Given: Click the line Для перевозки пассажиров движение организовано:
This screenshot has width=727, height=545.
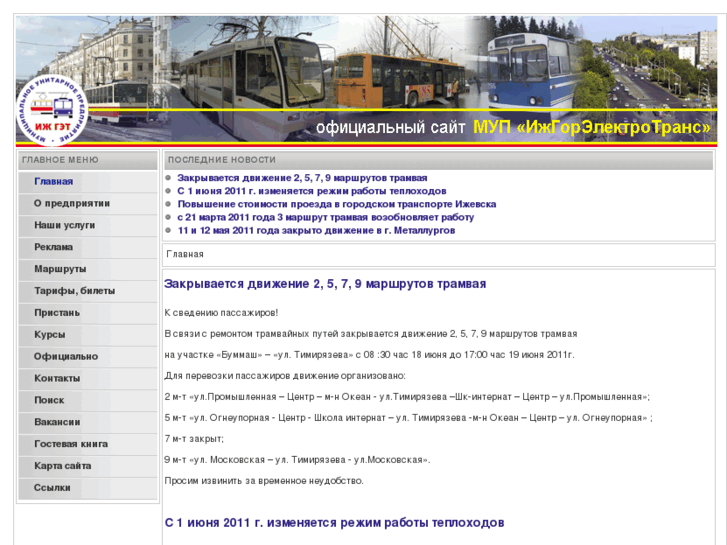Looking at the screenshot, I should pos(285,376).
